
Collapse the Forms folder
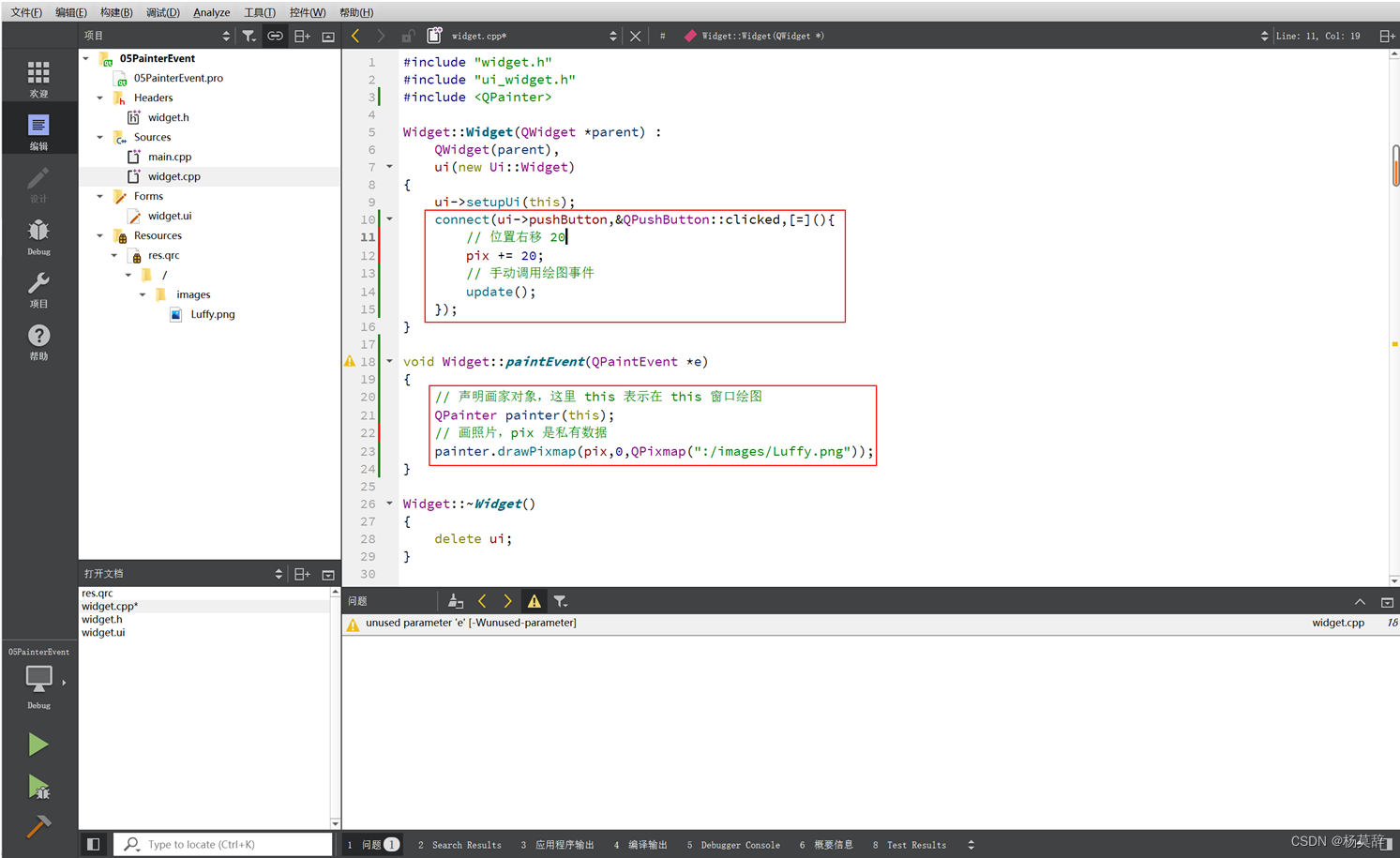(x=100, y=196)
